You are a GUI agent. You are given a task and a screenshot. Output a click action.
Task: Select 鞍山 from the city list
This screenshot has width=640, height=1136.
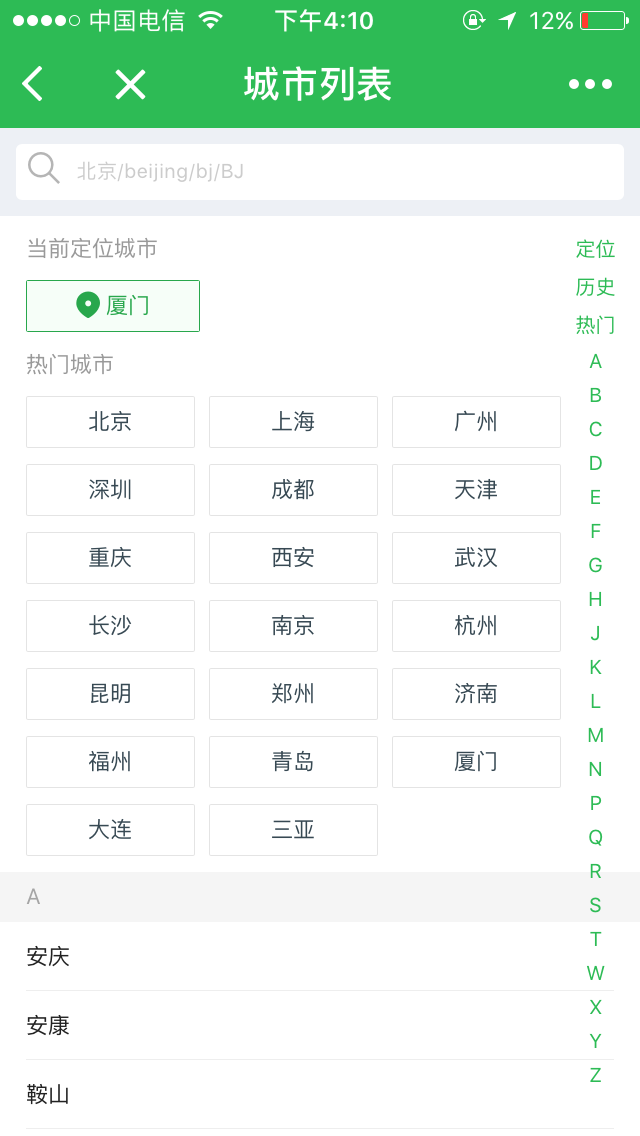click(48, 1095)
